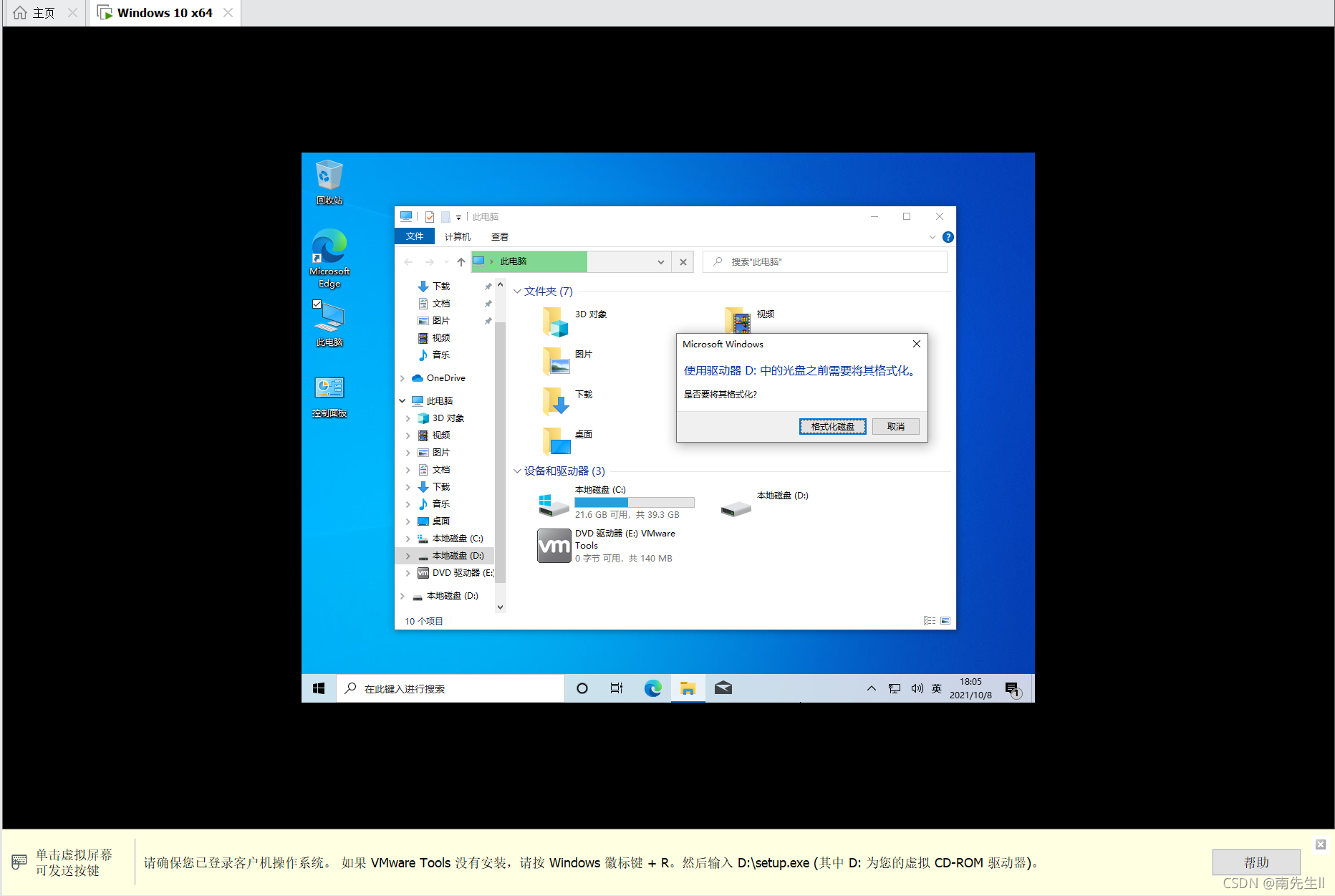Click 格式化磁盘 button in dialog

coord(832,427)
